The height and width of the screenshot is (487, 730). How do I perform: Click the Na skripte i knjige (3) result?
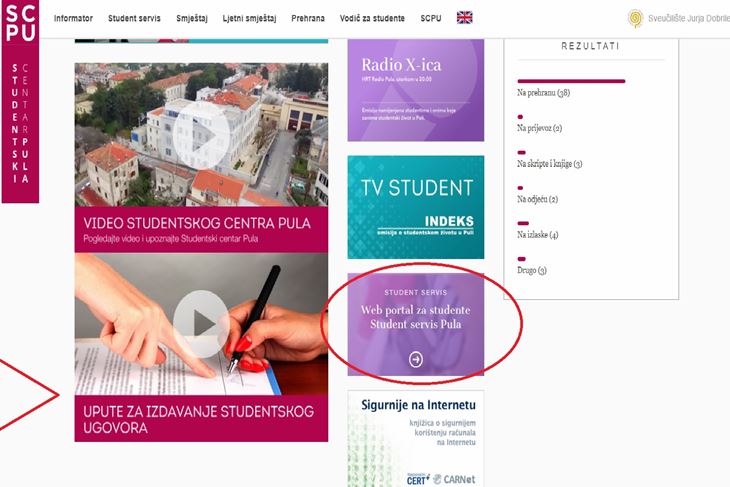pos(549,163)
